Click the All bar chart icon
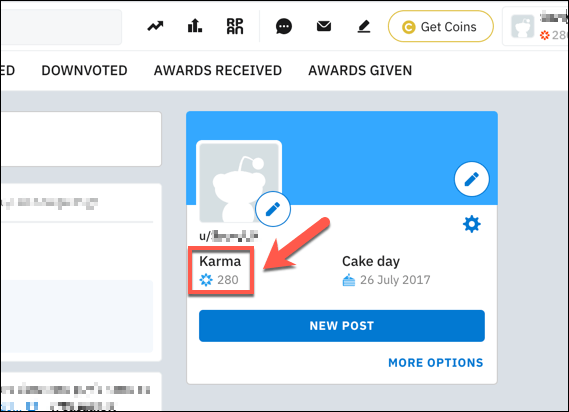569x412 pixels. coord(195,26)
